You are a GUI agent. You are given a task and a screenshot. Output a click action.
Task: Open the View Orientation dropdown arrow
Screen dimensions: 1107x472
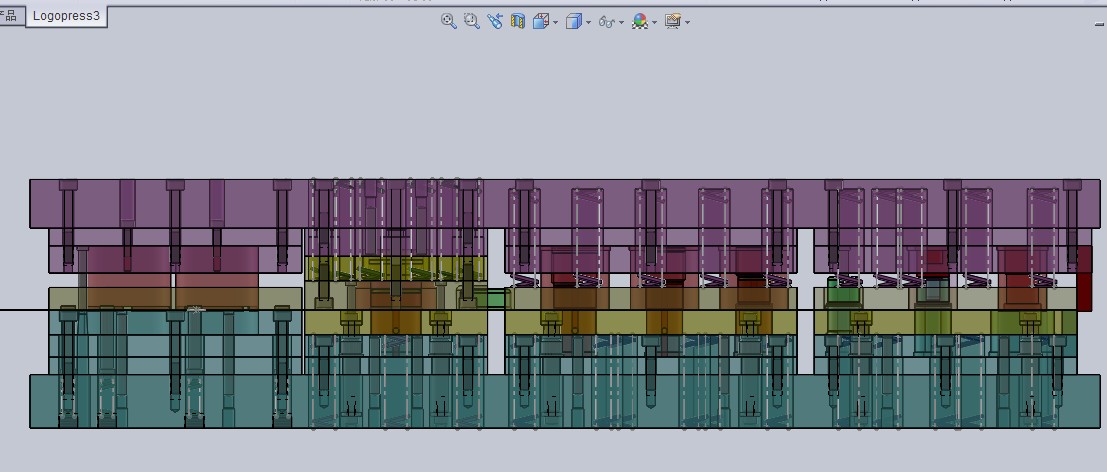tap(556, 23)
